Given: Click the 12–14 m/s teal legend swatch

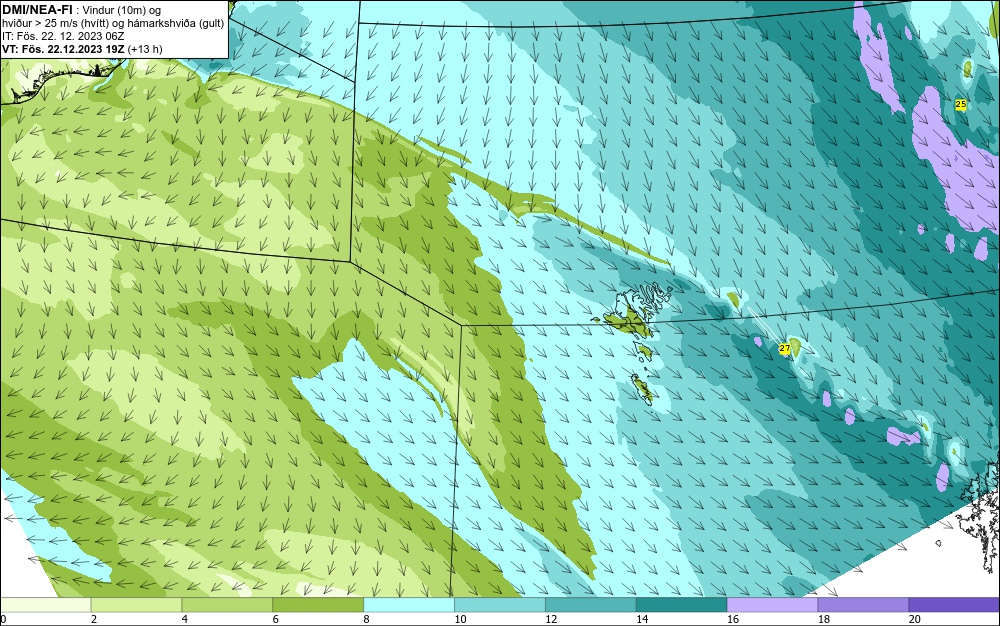Looking at the screenshot, I should pos(591,605).
